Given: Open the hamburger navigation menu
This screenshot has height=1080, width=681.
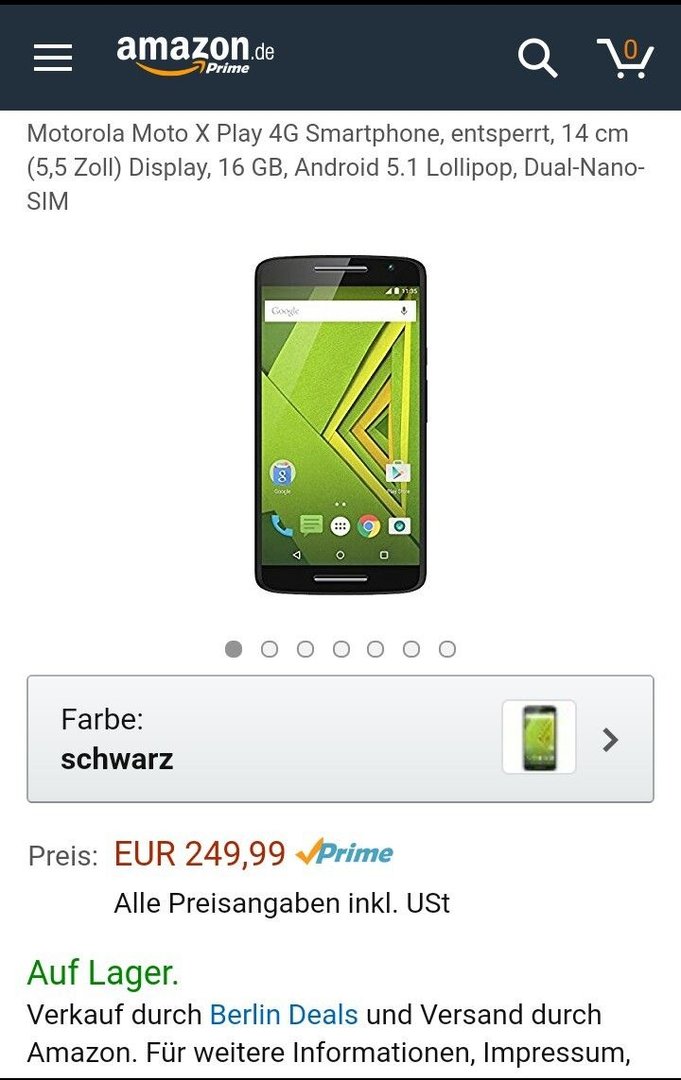Looking at the screenshot, I should [x=53, y=58].
